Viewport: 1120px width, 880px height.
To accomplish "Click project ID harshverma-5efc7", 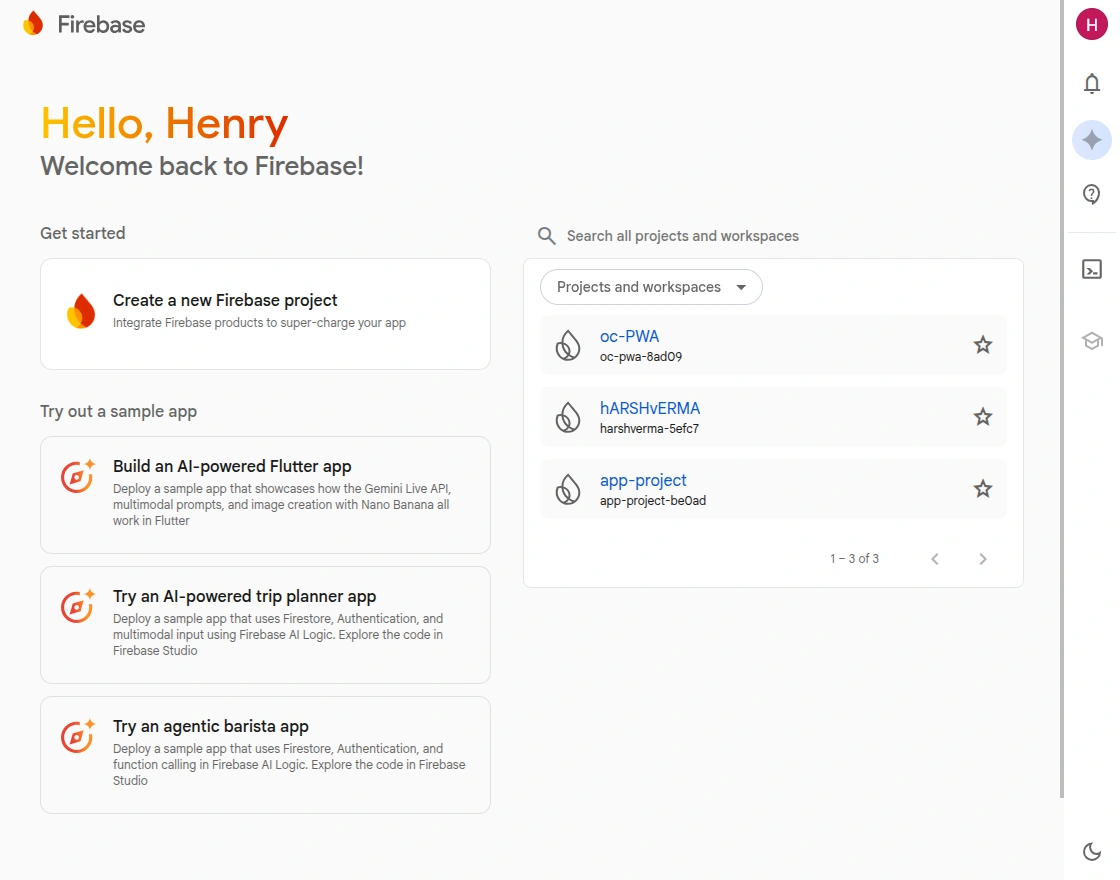I will (649, 429).
